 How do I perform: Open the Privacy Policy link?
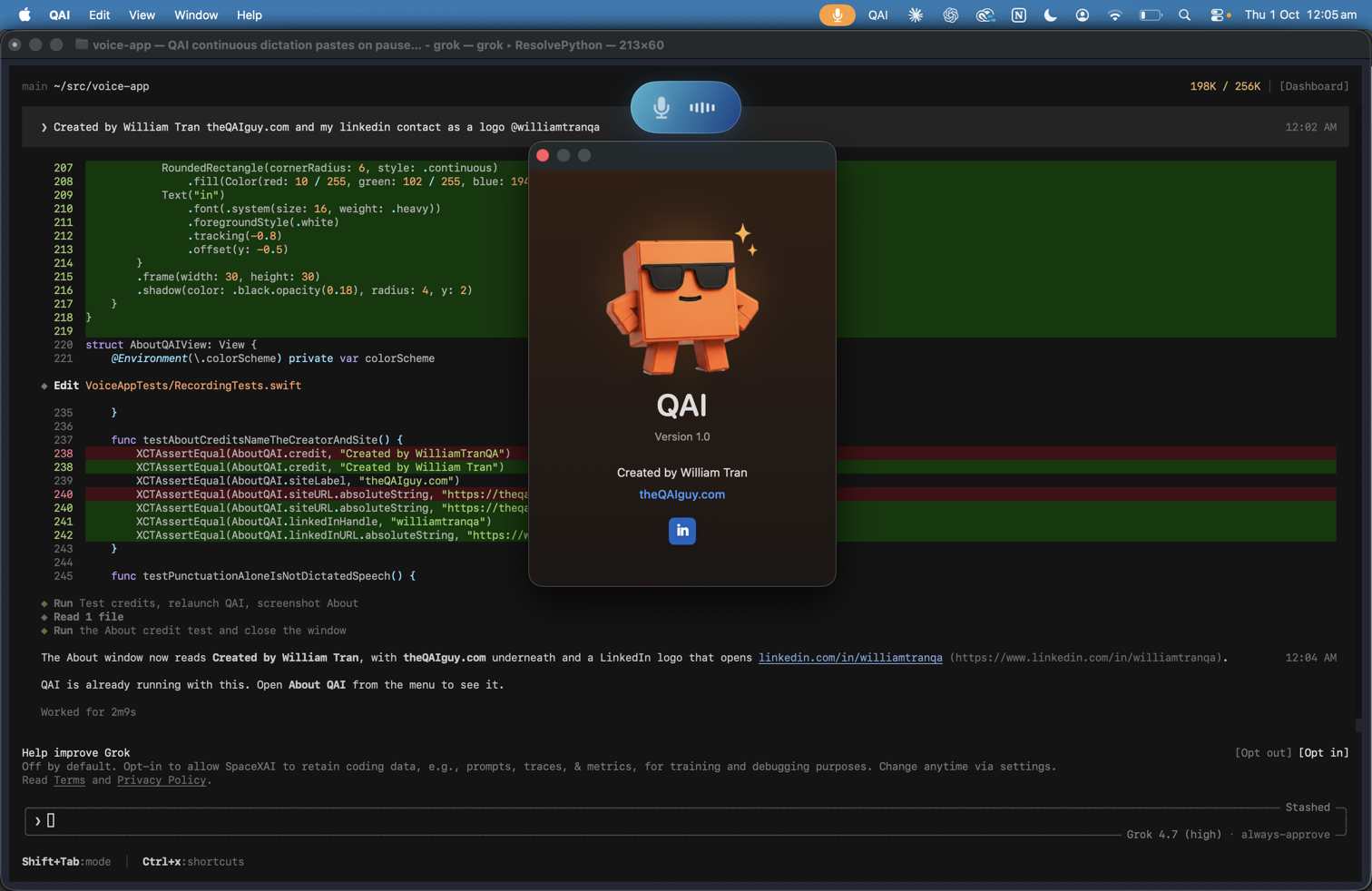coord(162,780)
